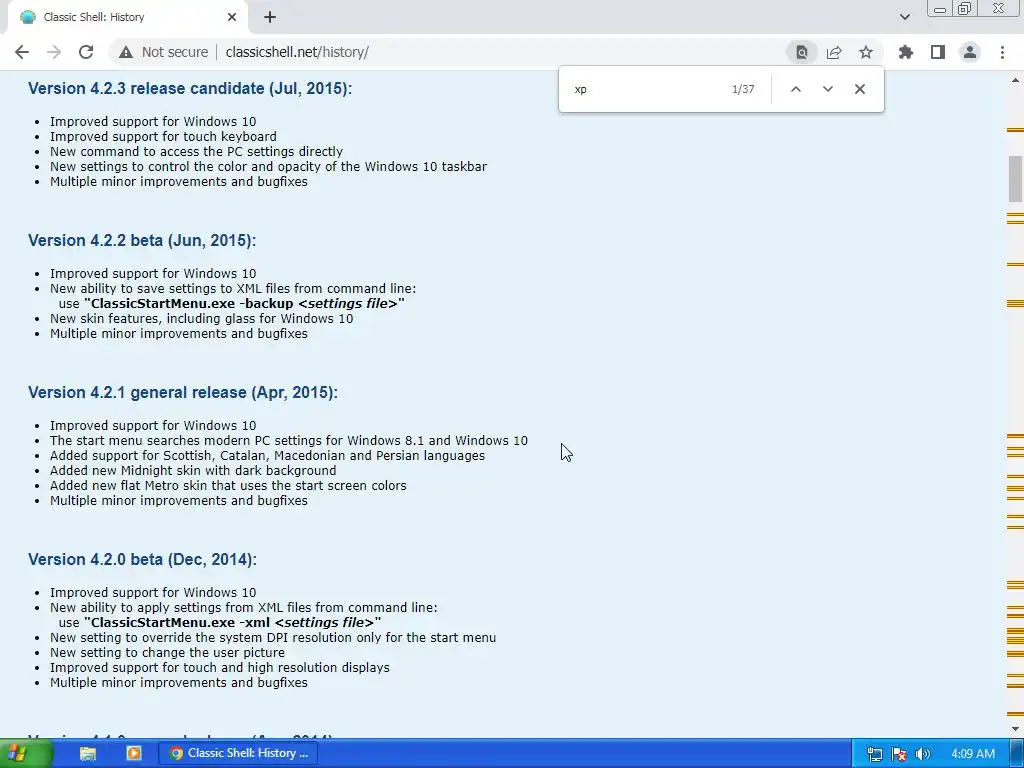Click "New setting to change the user picture"
This screenshot has width=1024, height=768.
click(167, 652)
